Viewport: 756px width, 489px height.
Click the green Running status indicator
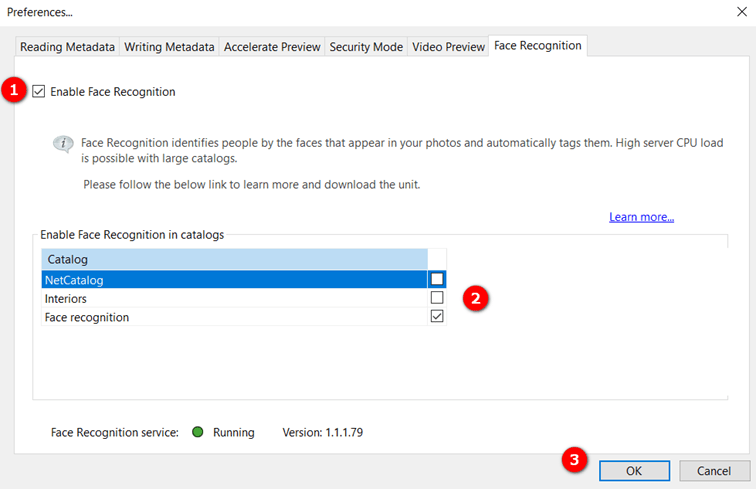pyautogui.click(x=197, y=432)
